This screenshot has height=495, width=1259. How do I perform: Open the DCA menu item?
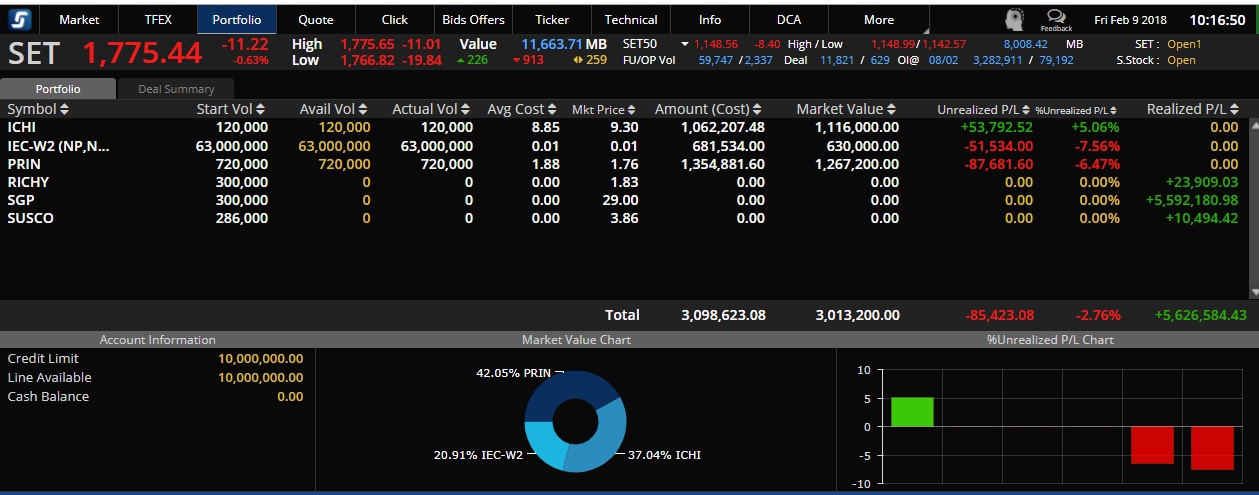788,19
